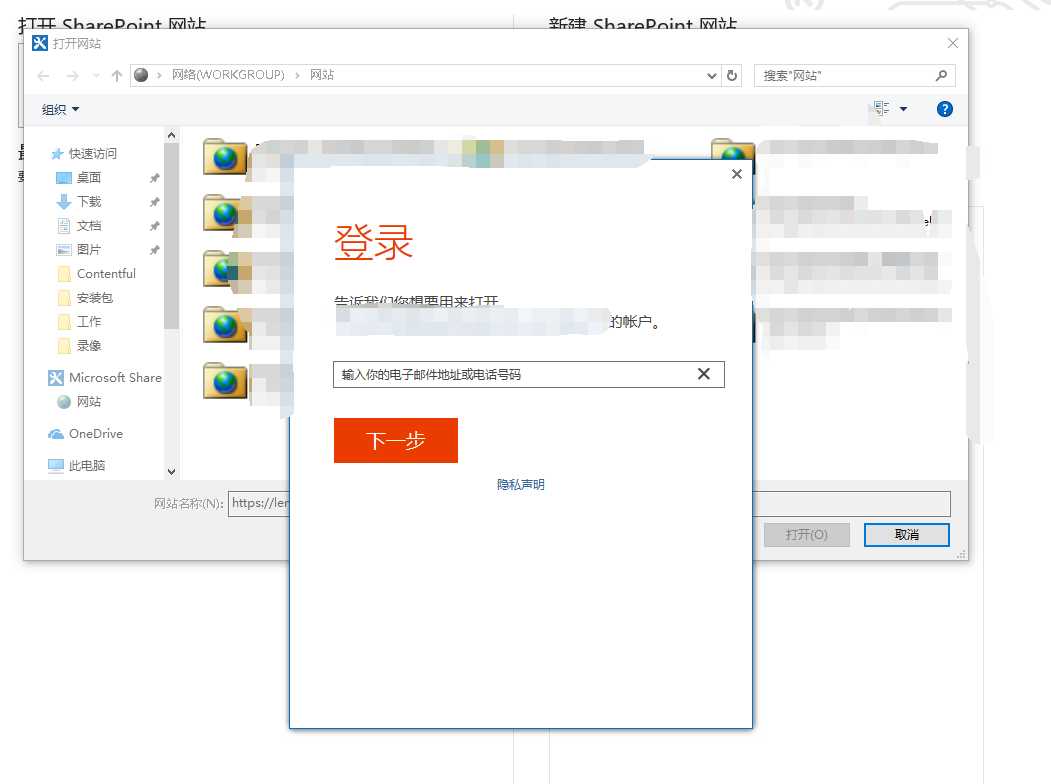Close the 打开网站 dialog window
The image size is (1051, 784).
click(952, 44)
